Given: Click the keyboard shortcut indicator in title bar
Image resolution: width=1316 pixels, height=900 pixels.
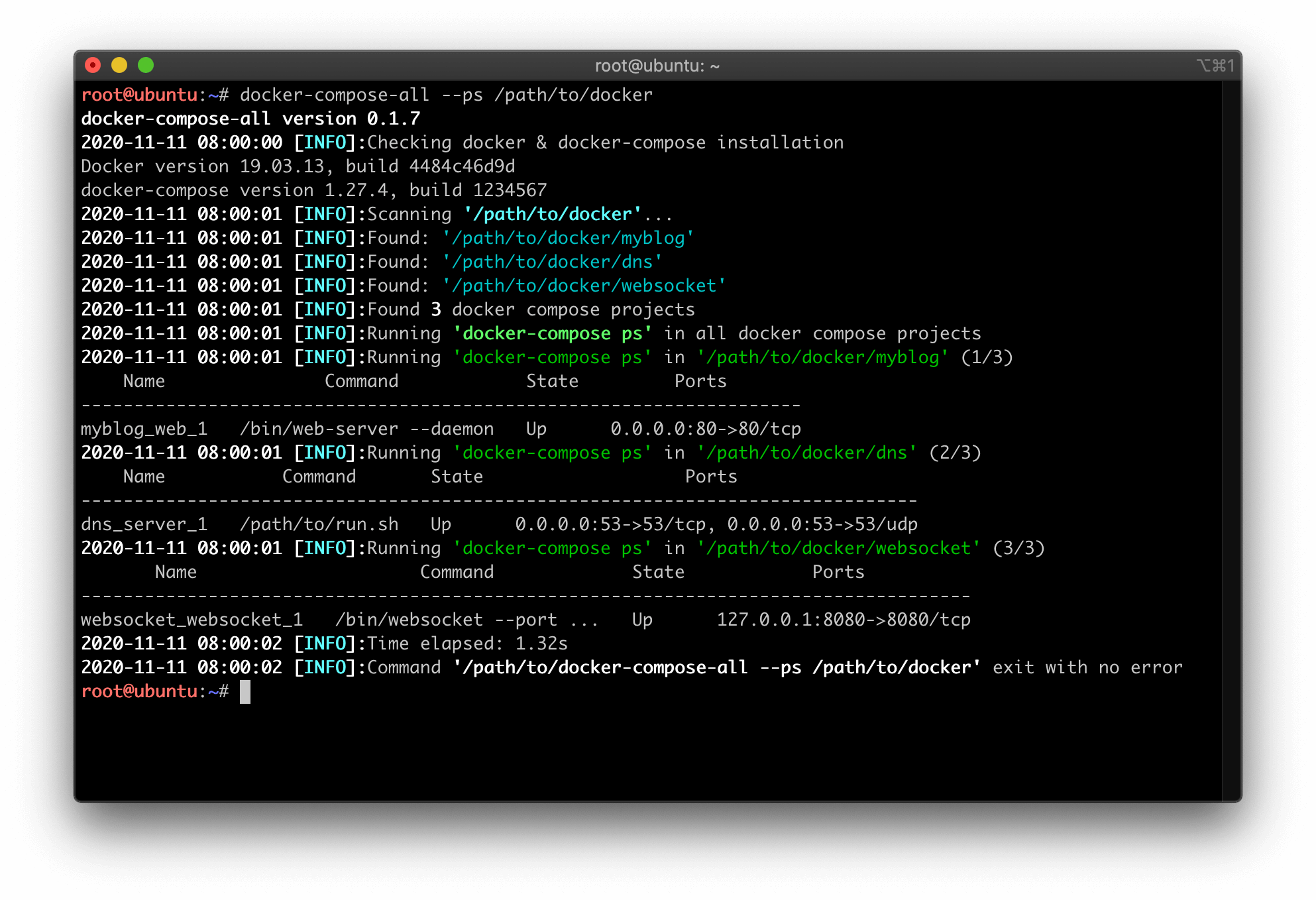Looking at the screenshot, I should [1215, 66].
